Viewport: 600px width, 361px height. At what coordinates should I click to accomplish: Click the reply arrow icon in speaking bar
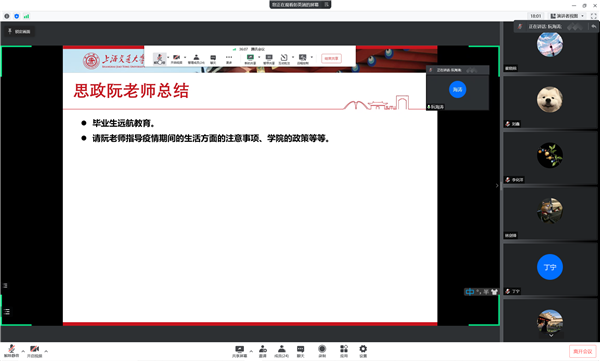[593, 26]
